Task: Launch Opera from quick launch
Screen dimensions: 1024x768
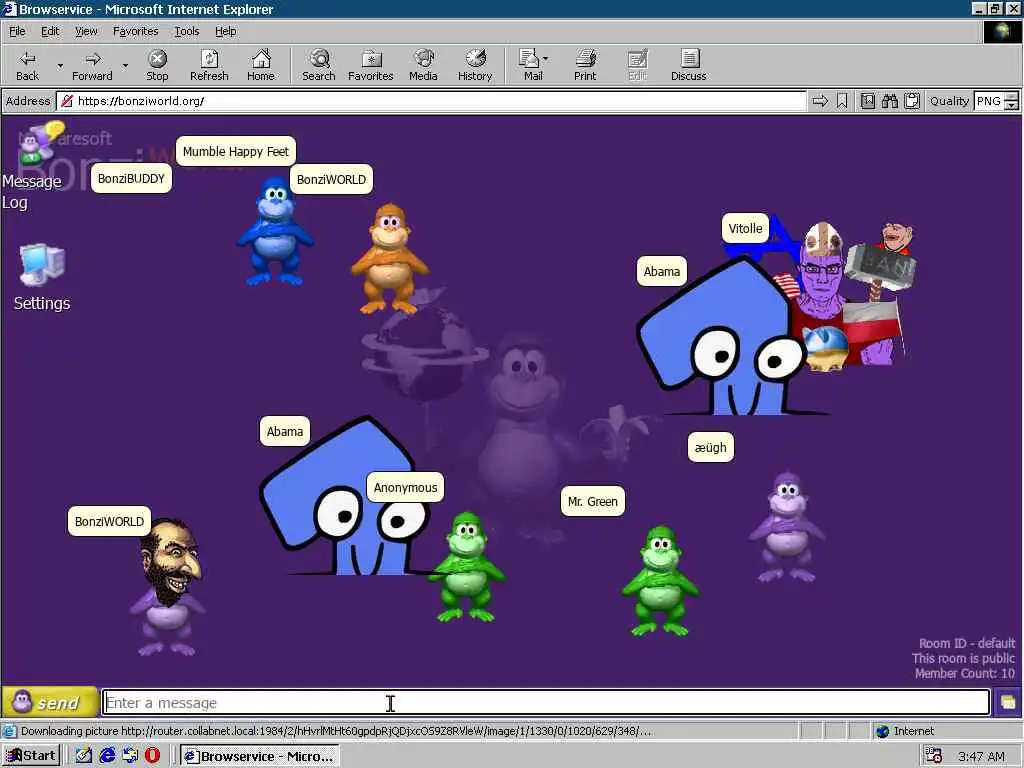Action: point(152,756)
